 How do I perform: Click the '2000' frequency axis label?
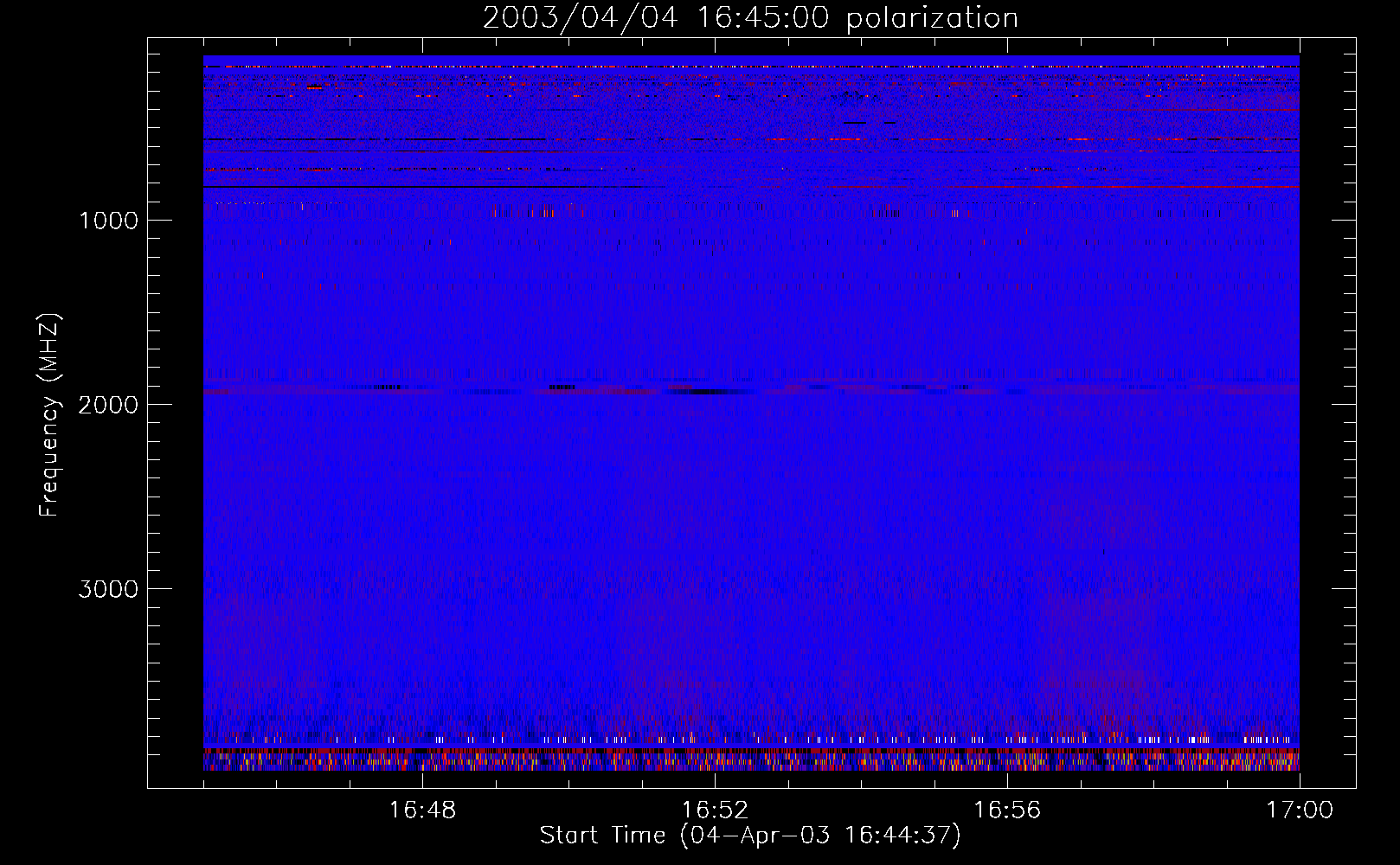108,405
